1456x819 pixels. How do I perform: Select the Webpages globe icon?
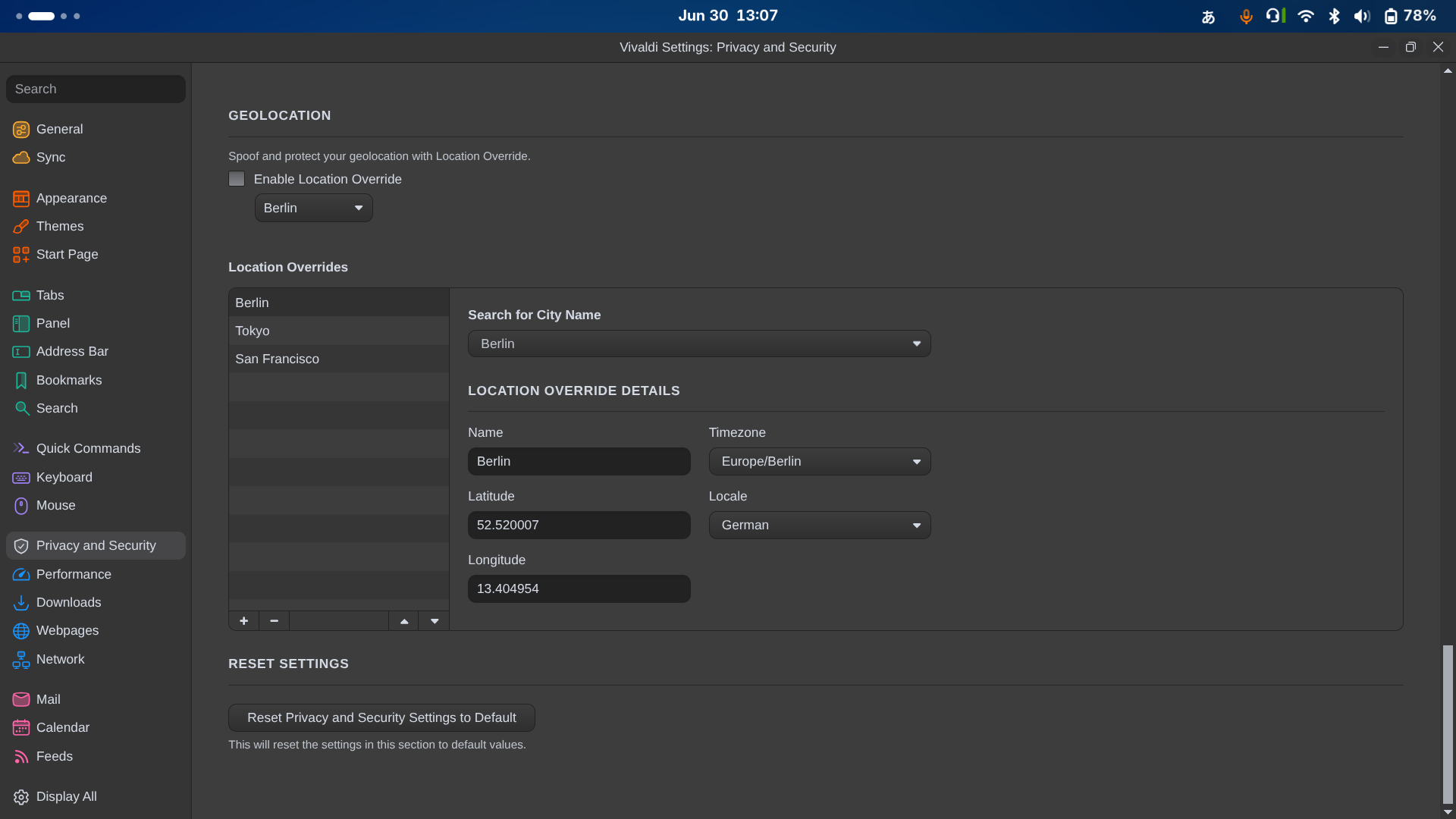[x=21, y=631]
